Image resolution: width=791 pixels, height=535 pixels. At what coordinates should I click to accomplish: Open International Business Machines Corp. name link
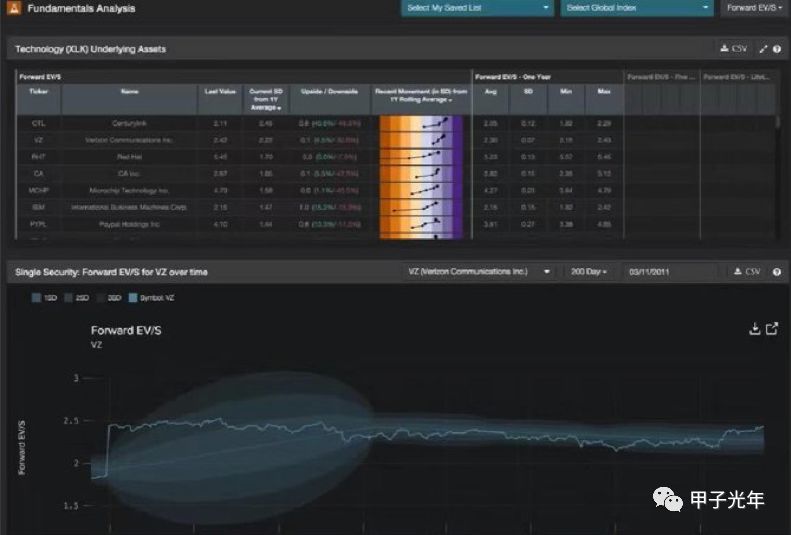coord(129,207)
